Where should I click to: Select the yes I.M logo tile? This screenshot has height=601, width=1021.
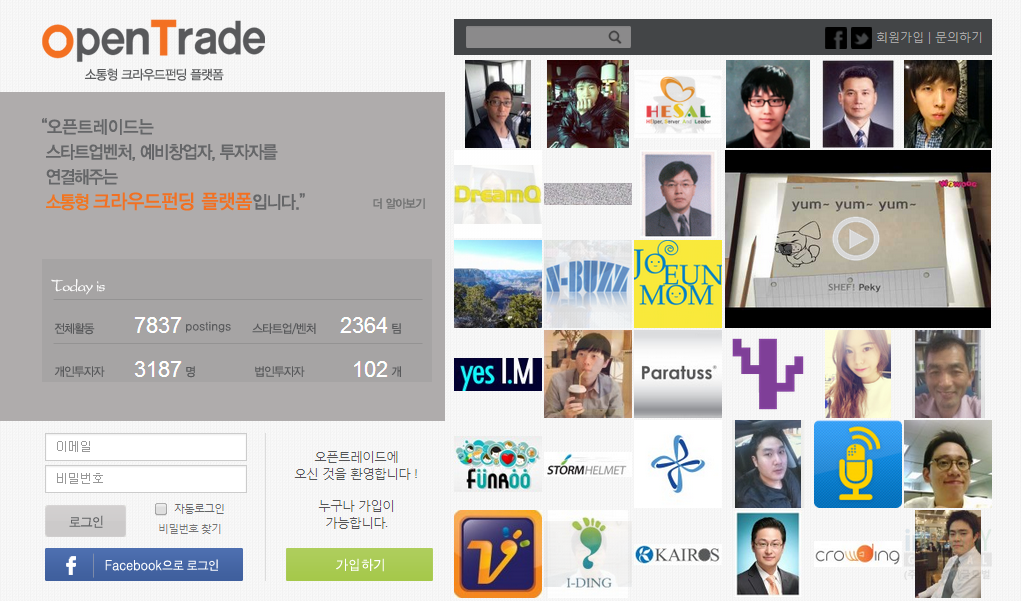(x=497, y=374)
